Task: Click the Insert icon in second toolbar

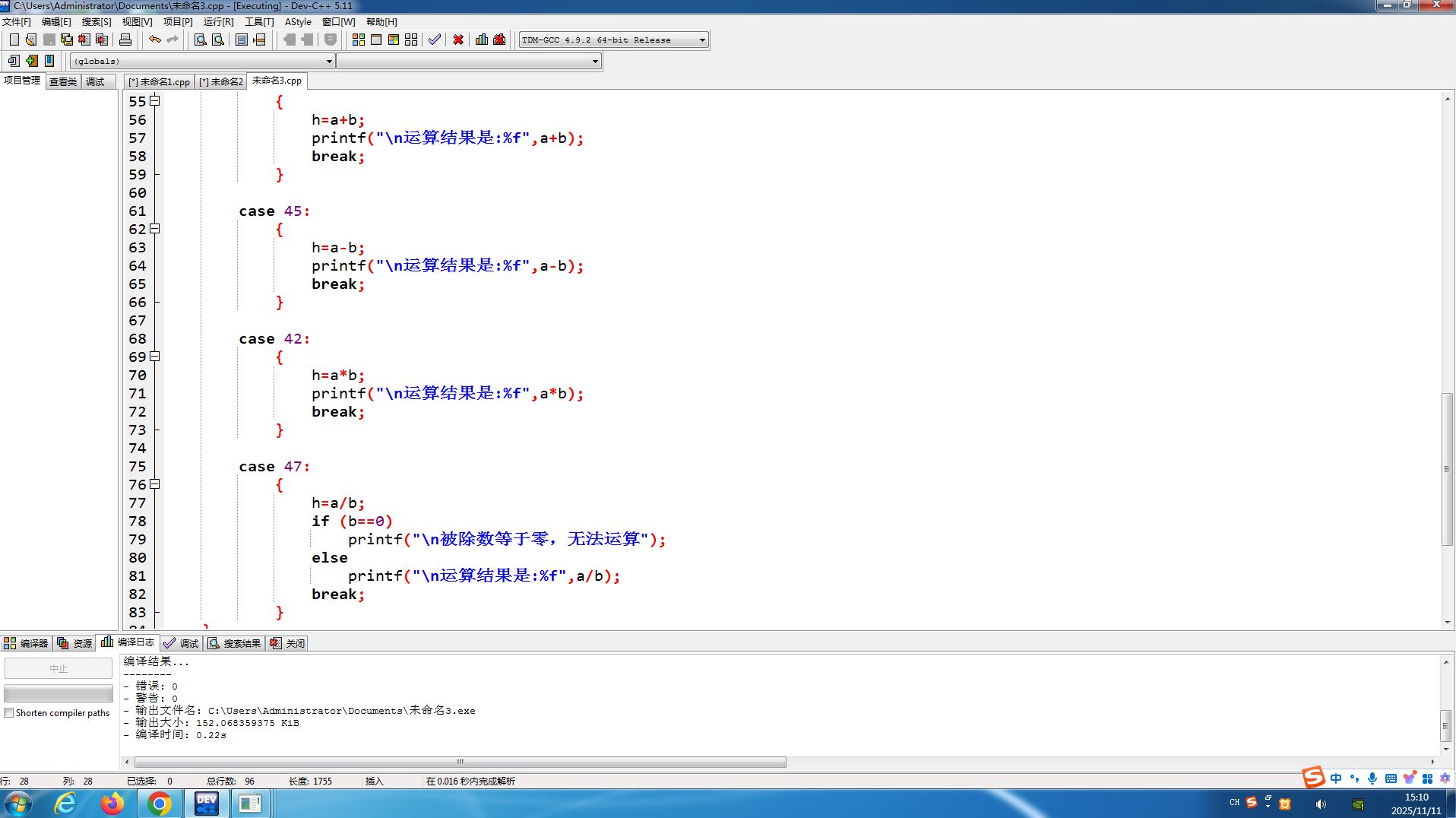Action: (14, 61)
